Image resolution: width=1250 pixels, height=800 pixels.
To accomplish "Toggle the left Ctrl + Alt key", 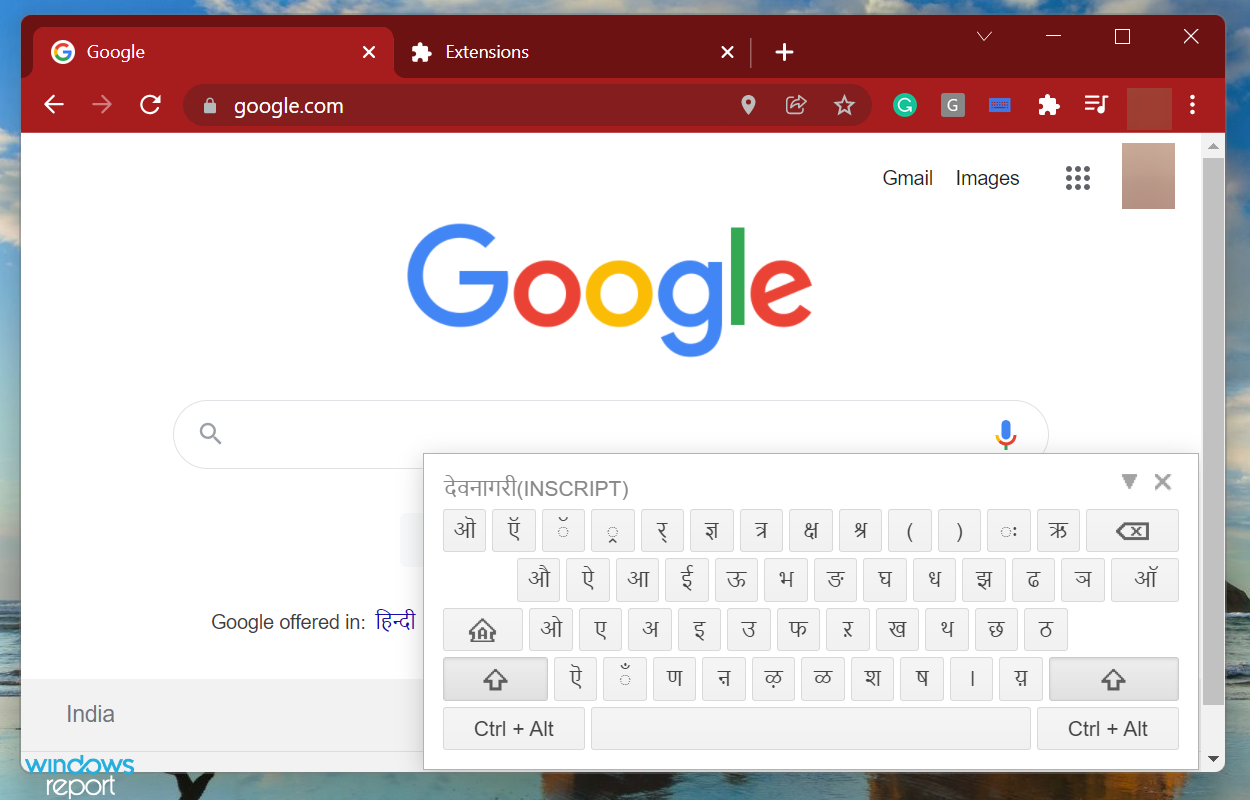I will pos(514,729).
